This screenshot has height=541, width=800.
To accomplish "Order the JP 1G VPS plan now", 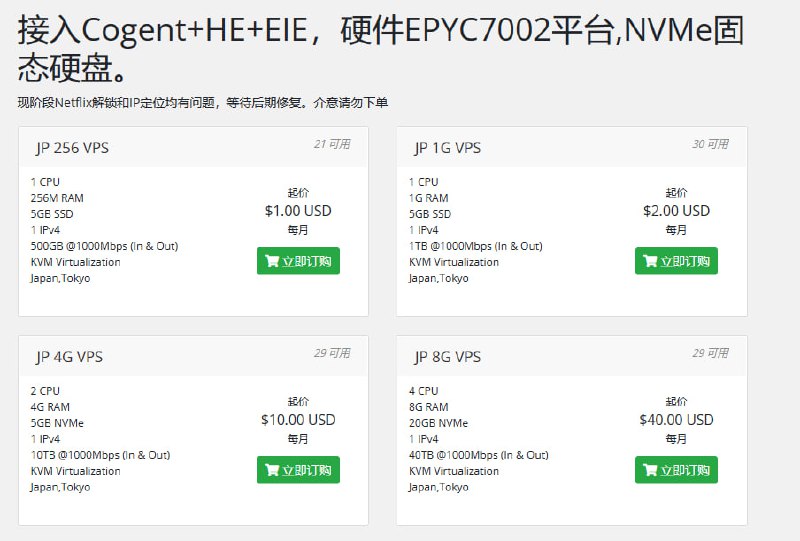I will (x=676, y=261).
